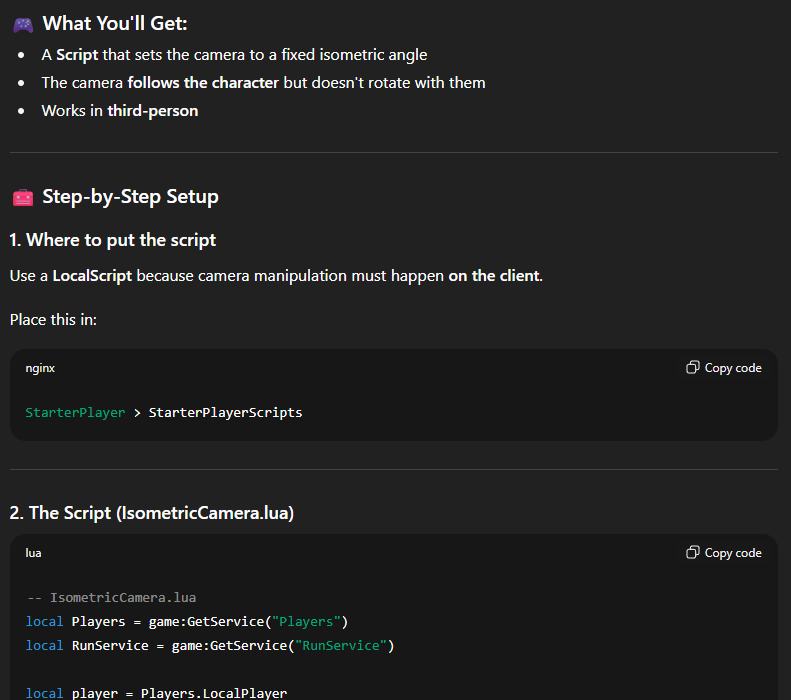Click the bold "third-person" text in the bullets
This screenshot has width=791, height=700.
point(152,111)
